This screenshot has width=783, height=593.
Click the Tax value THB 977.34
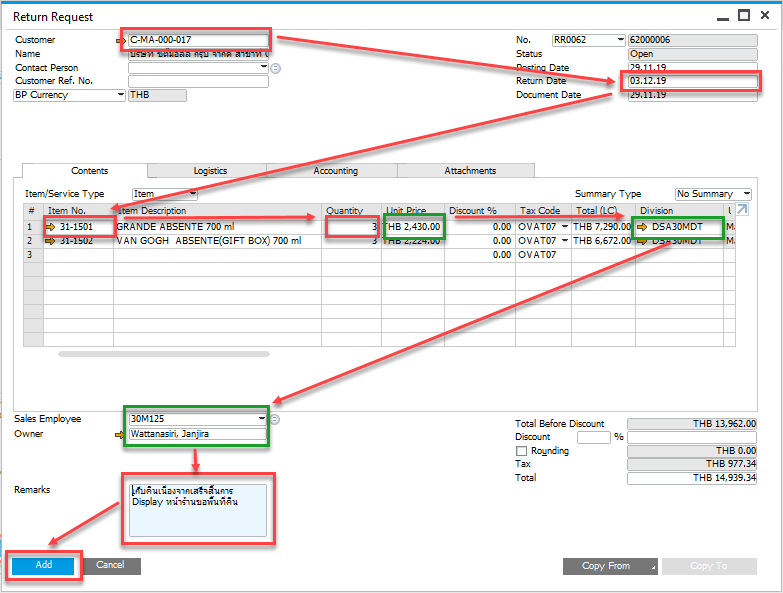[692, 464]
